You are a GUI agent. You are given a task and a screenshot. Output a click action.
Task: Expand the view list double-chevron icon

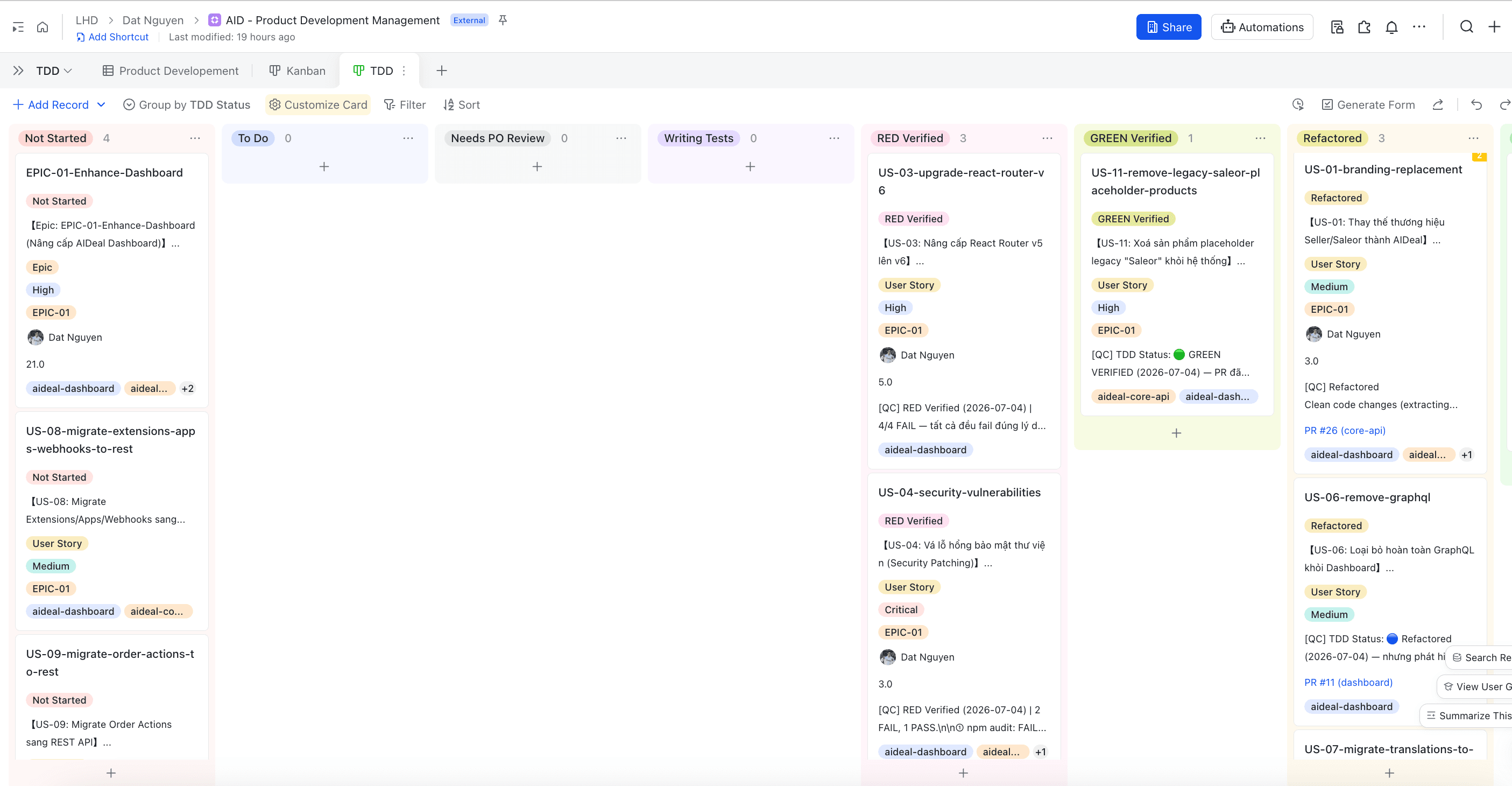(x=18, y=71)
